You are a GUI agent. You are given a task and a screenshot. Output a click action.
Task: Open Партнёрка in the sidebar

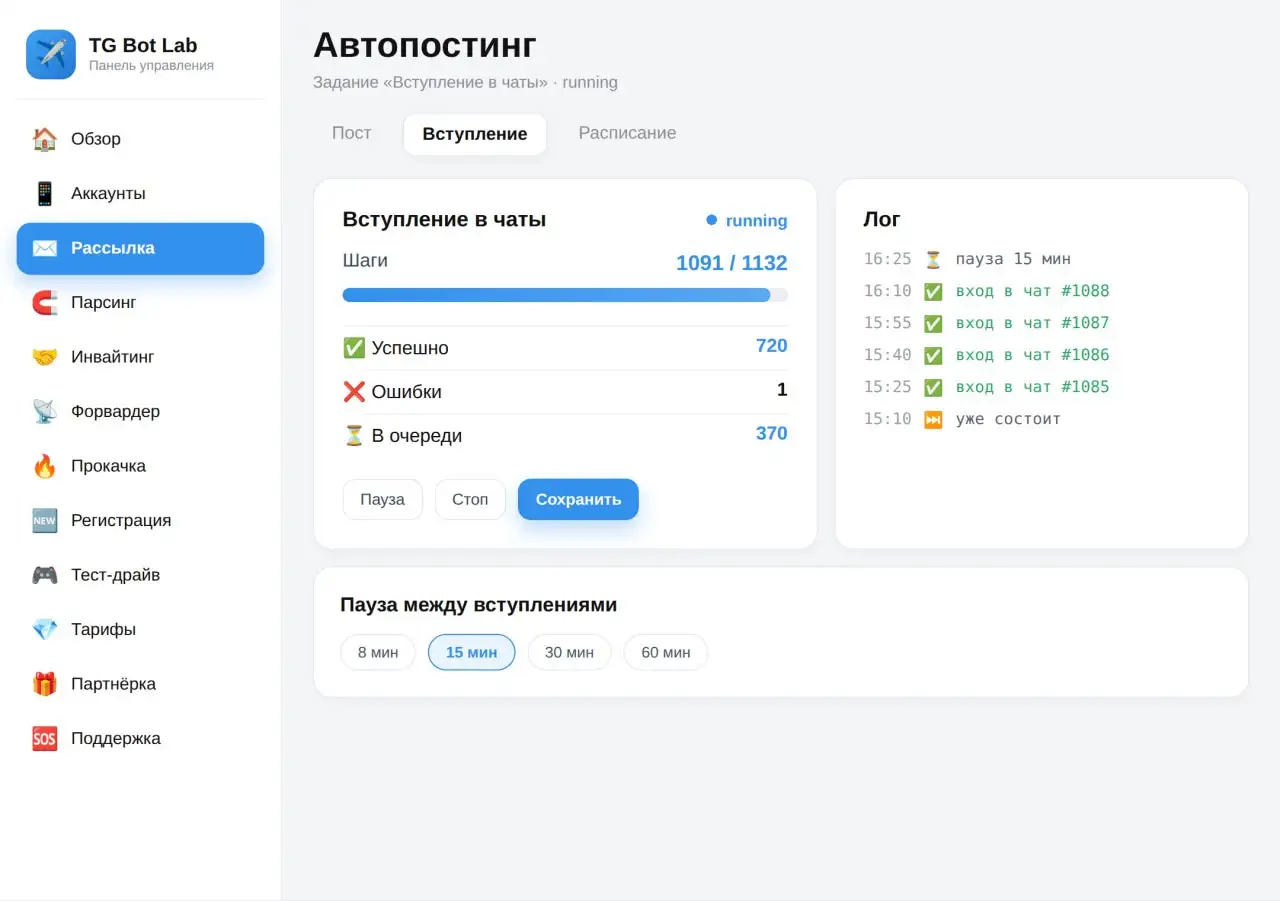point(140,684)
